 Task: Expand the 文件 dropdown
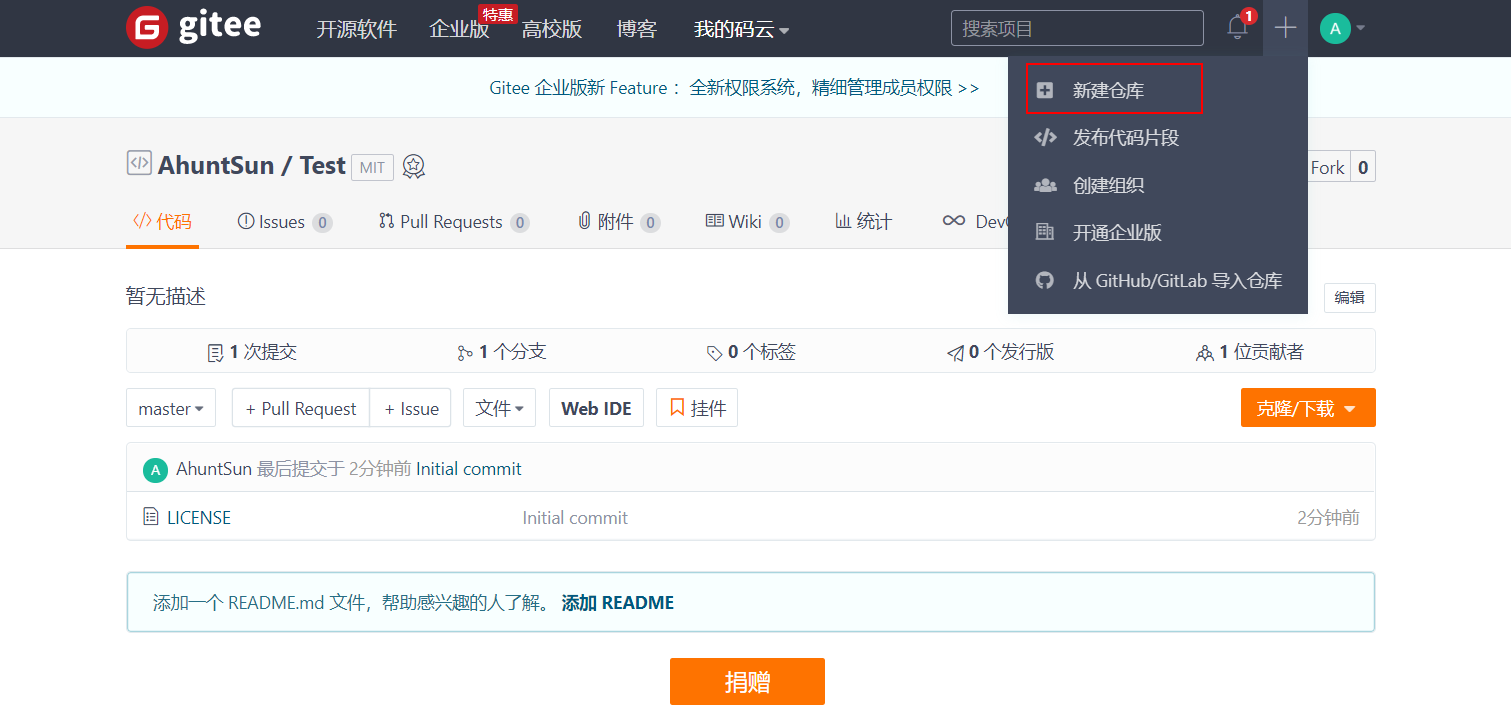click(499, 408)
